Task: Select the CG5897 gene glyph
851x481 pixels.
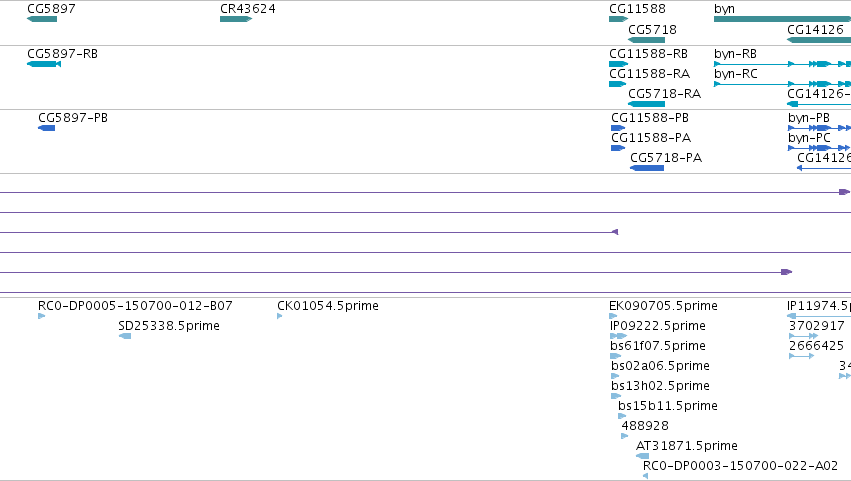Action: pyautogui.click(x=42, y=19)
